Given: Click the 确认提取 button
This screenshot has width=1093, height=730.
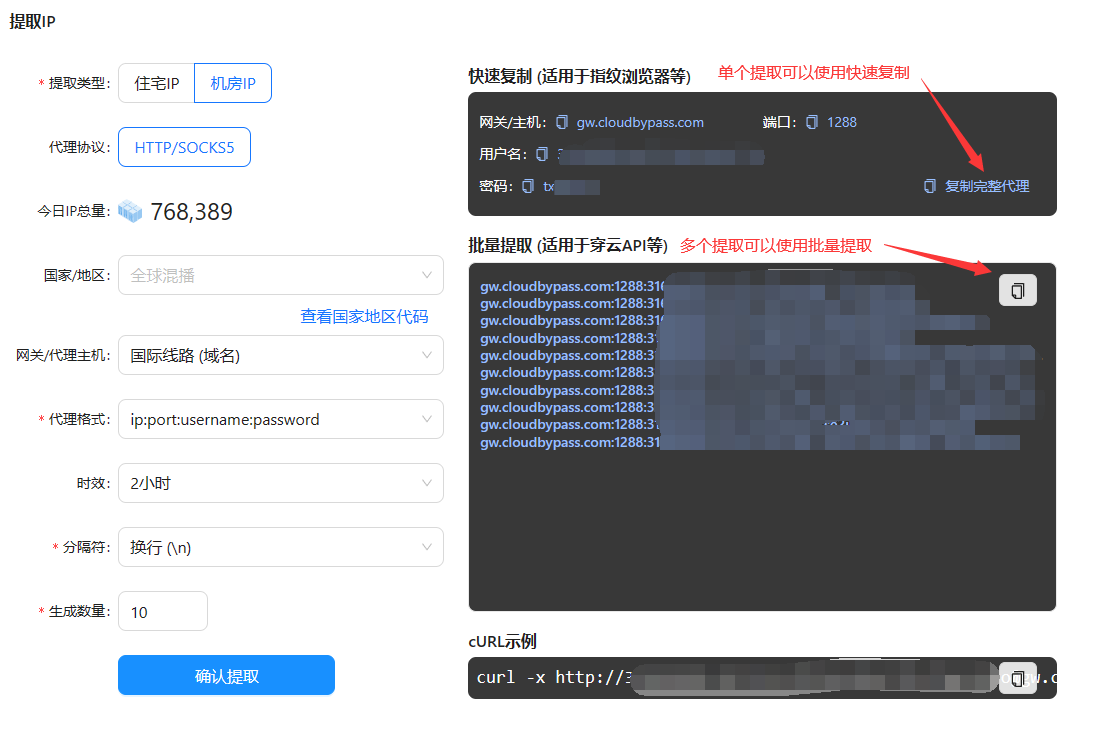Looking at the screenshot, I should [226, 675].
